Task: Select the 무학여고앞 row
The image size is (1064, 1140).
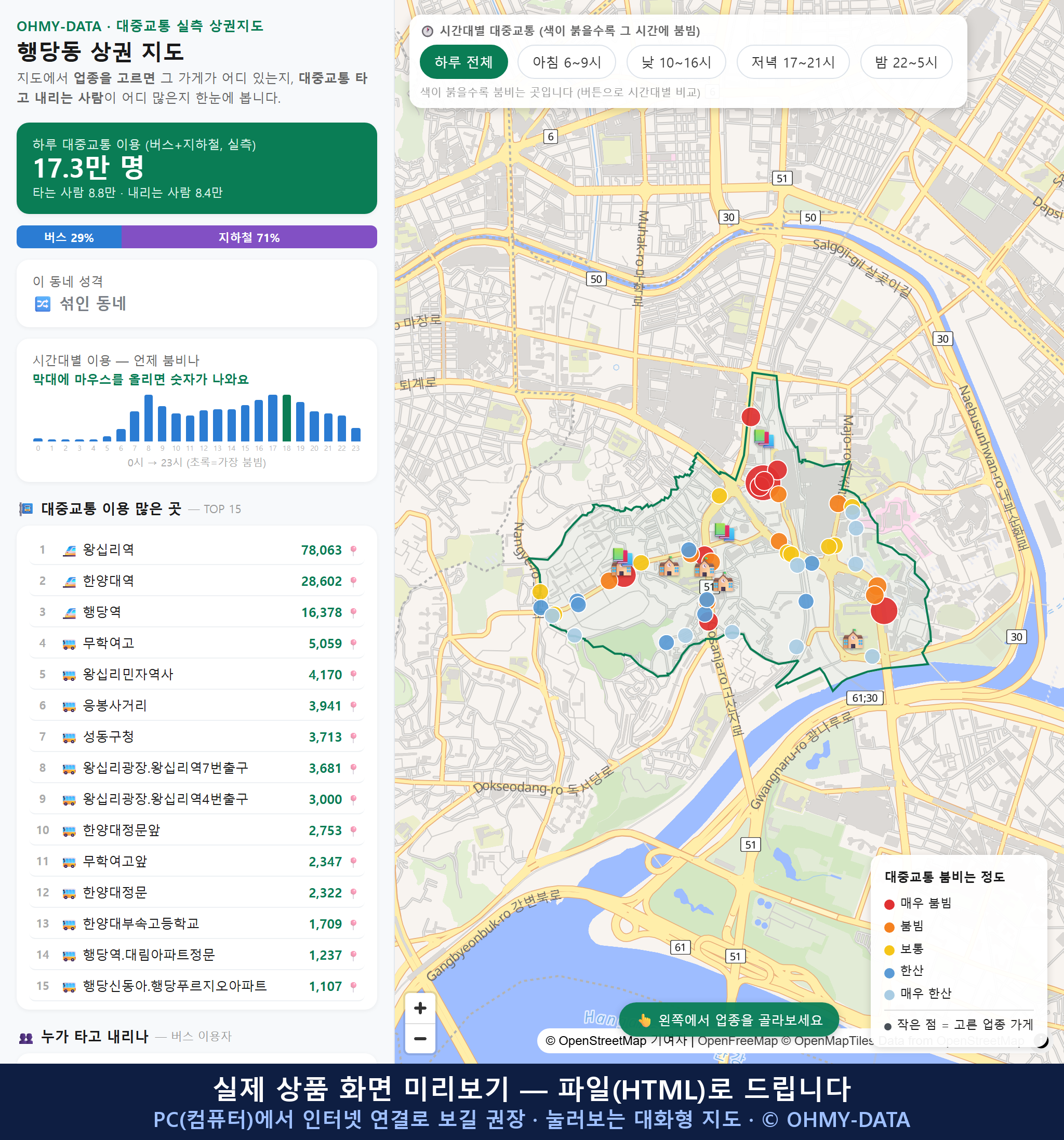Action: pos(197,862)
